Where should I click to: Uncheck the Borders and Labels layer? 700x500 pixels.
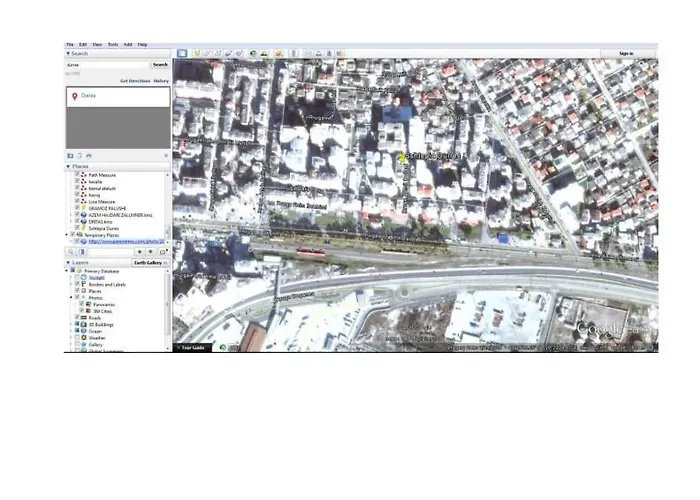[79, 284]
